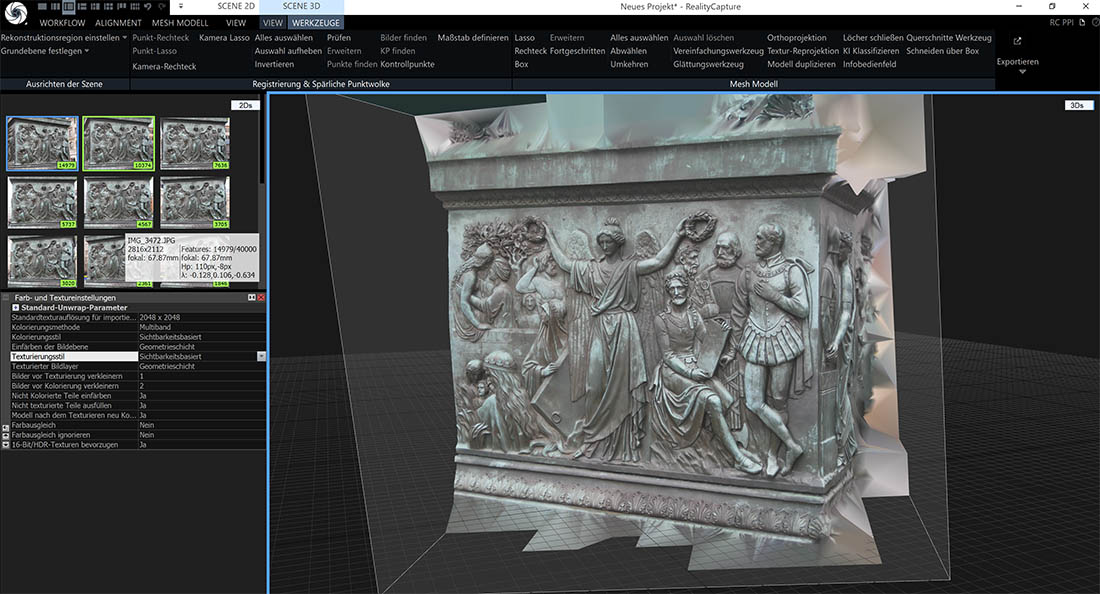The image size is (1100, 594).
Task: Open the Texturierungsstil value dropdown arrow
Action: [x=261, y=356]
